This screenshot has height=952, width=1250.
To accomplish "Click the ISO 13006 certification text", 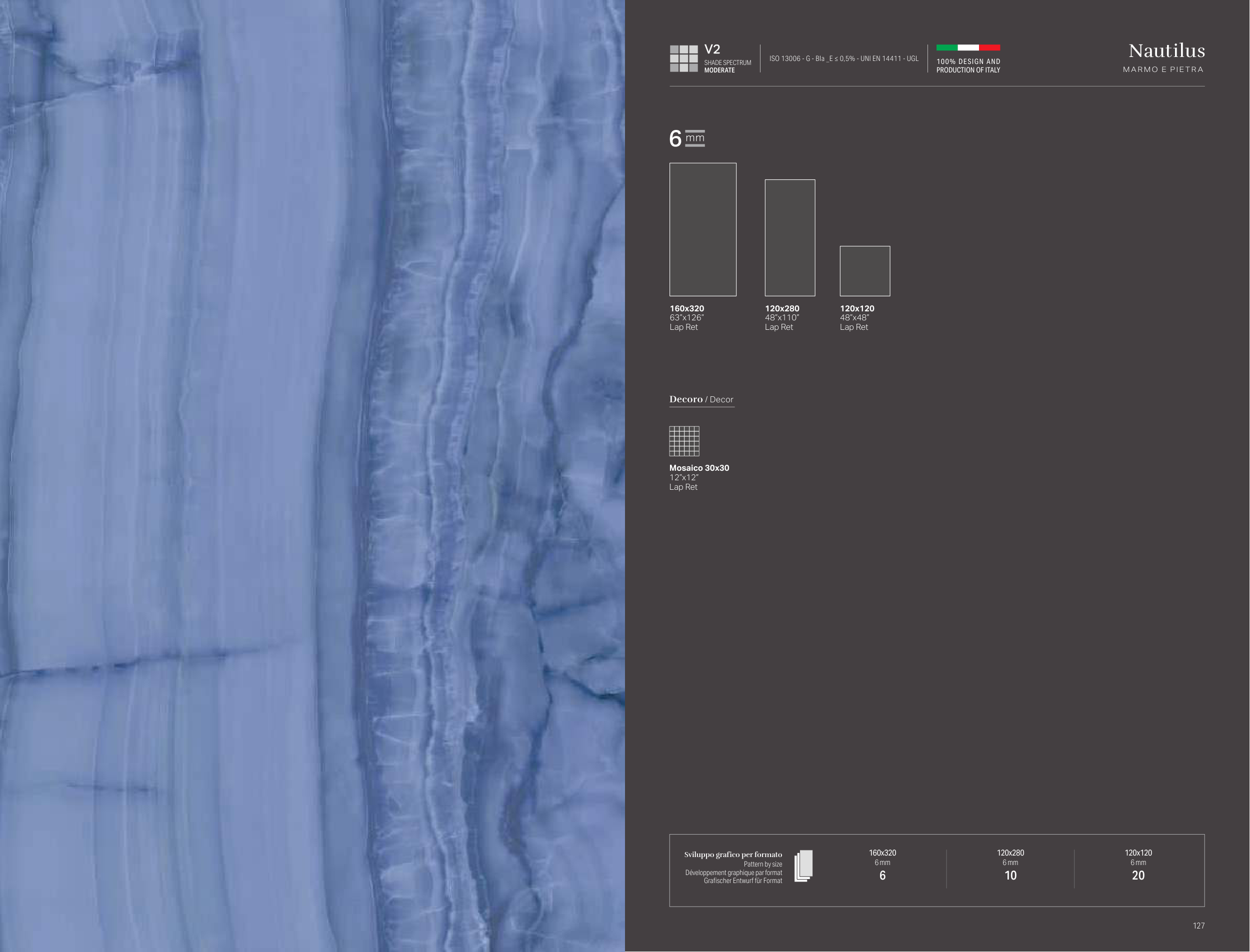I will click(x=843, y=58).
